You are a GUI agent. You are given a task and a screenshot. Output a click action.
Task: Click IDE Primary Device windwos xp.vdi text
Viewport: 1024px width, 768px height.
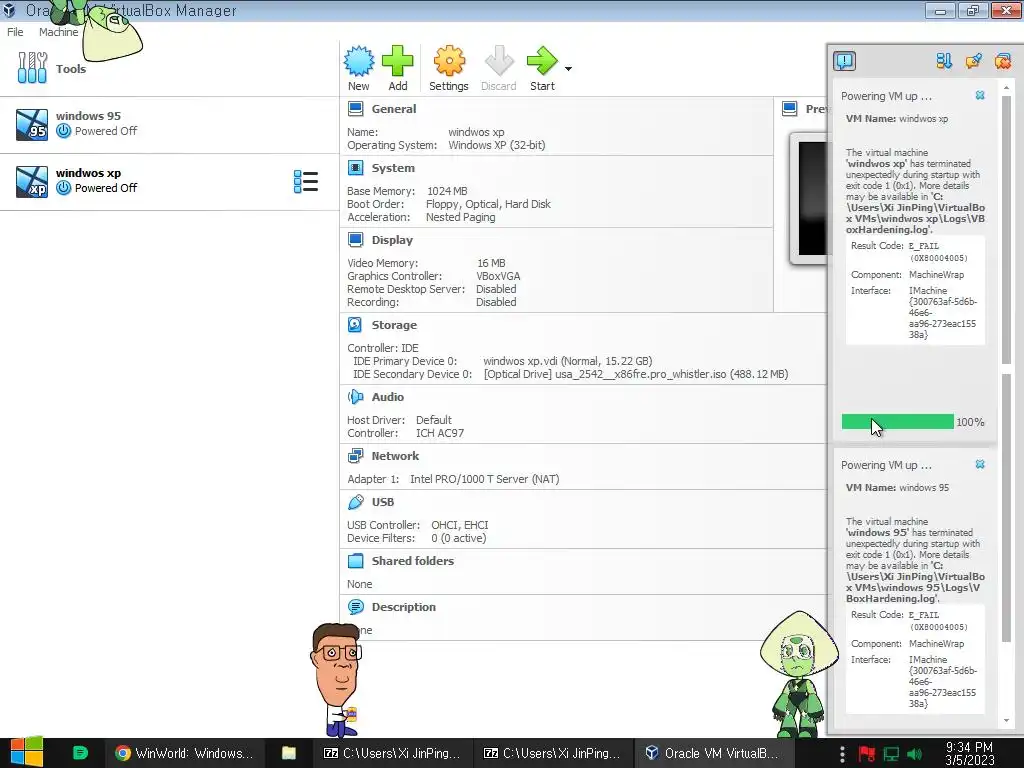[568, 360]
